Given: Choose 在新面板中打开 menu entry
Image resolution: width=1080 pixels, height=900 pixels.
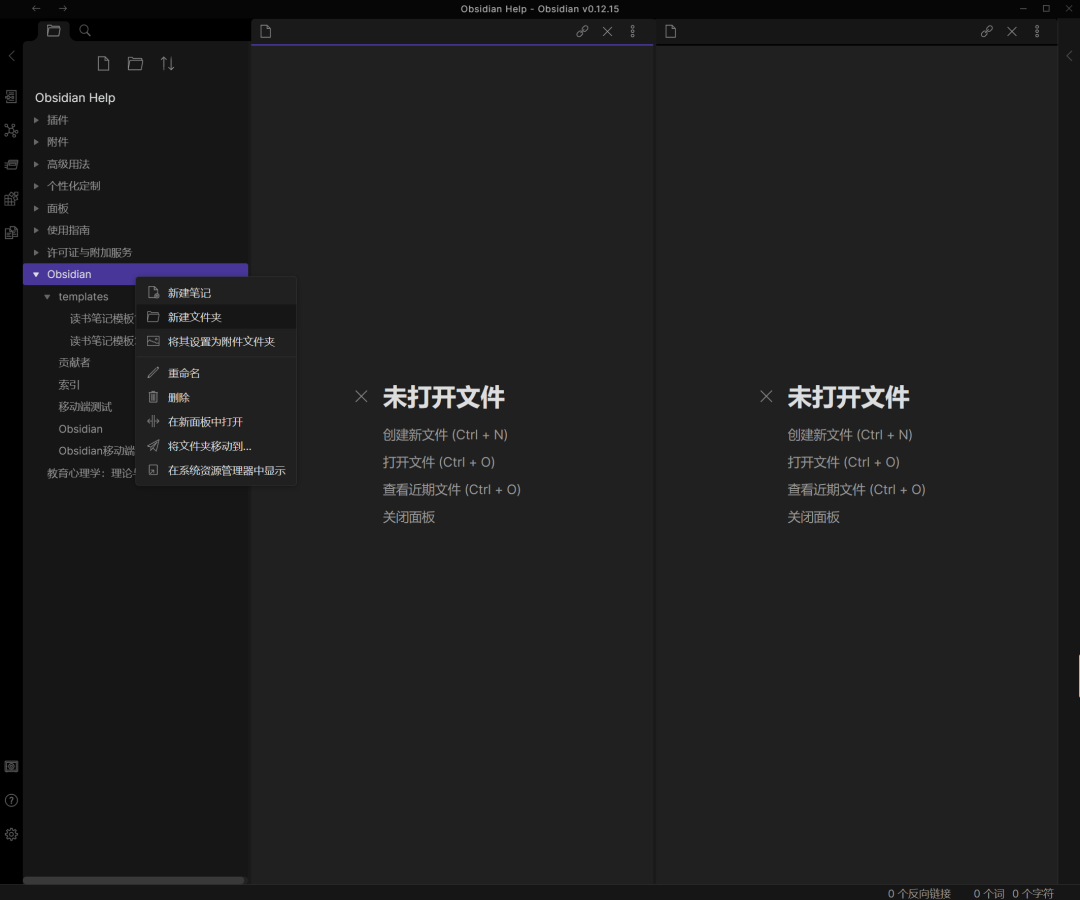Looking at the screenshot, I should click(216, 421).
